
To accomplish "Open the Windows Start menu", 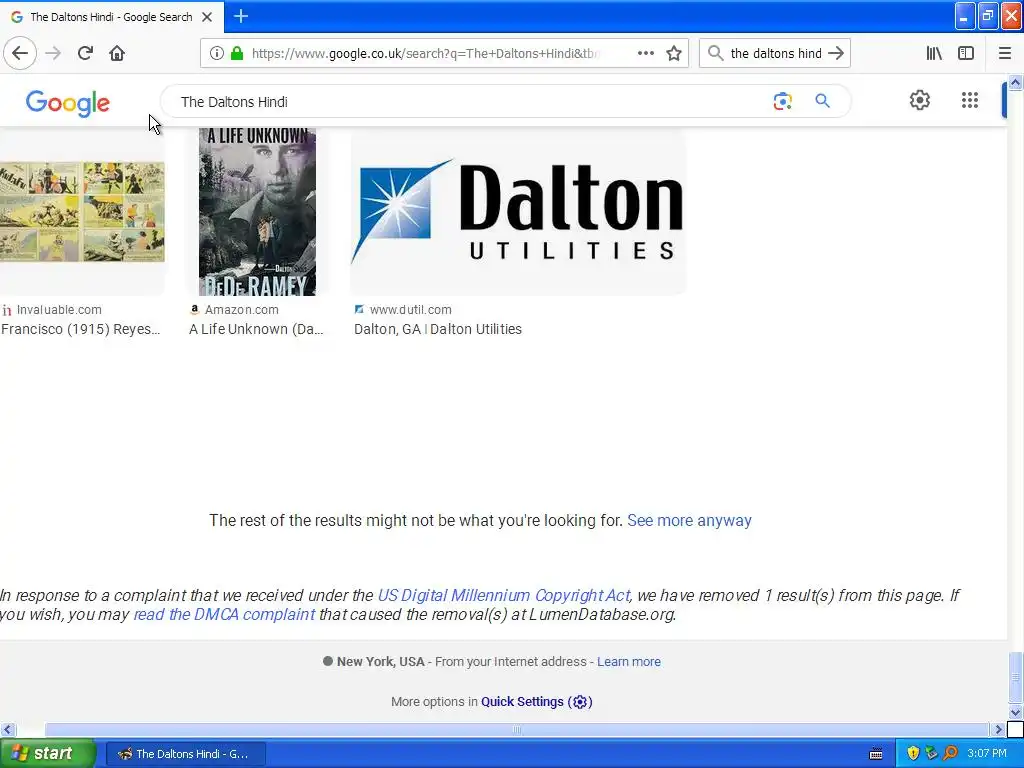I will click(47, 754).
